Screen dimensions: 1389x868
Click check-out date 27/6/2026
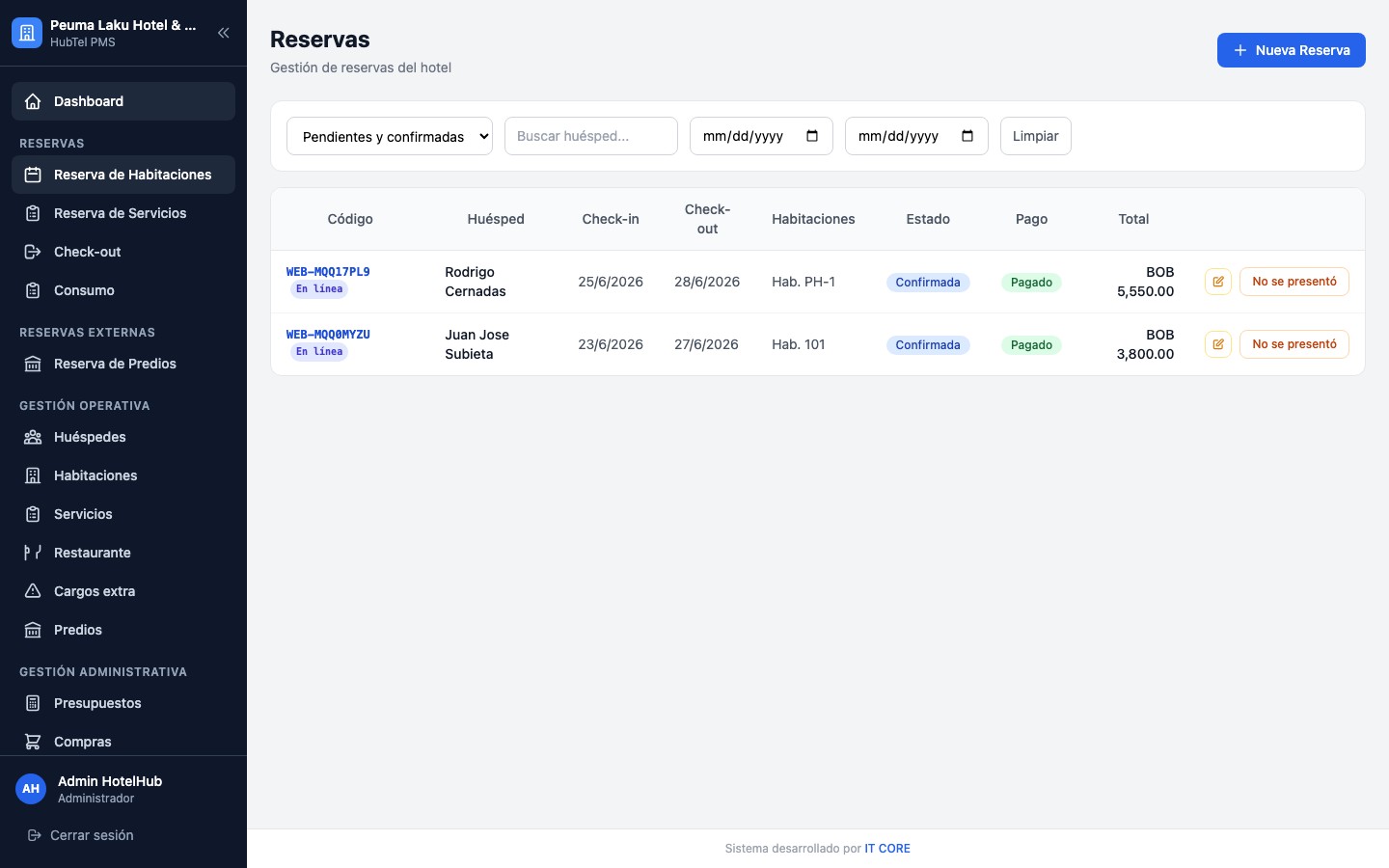pyautogui.click(x=706, y=344)
